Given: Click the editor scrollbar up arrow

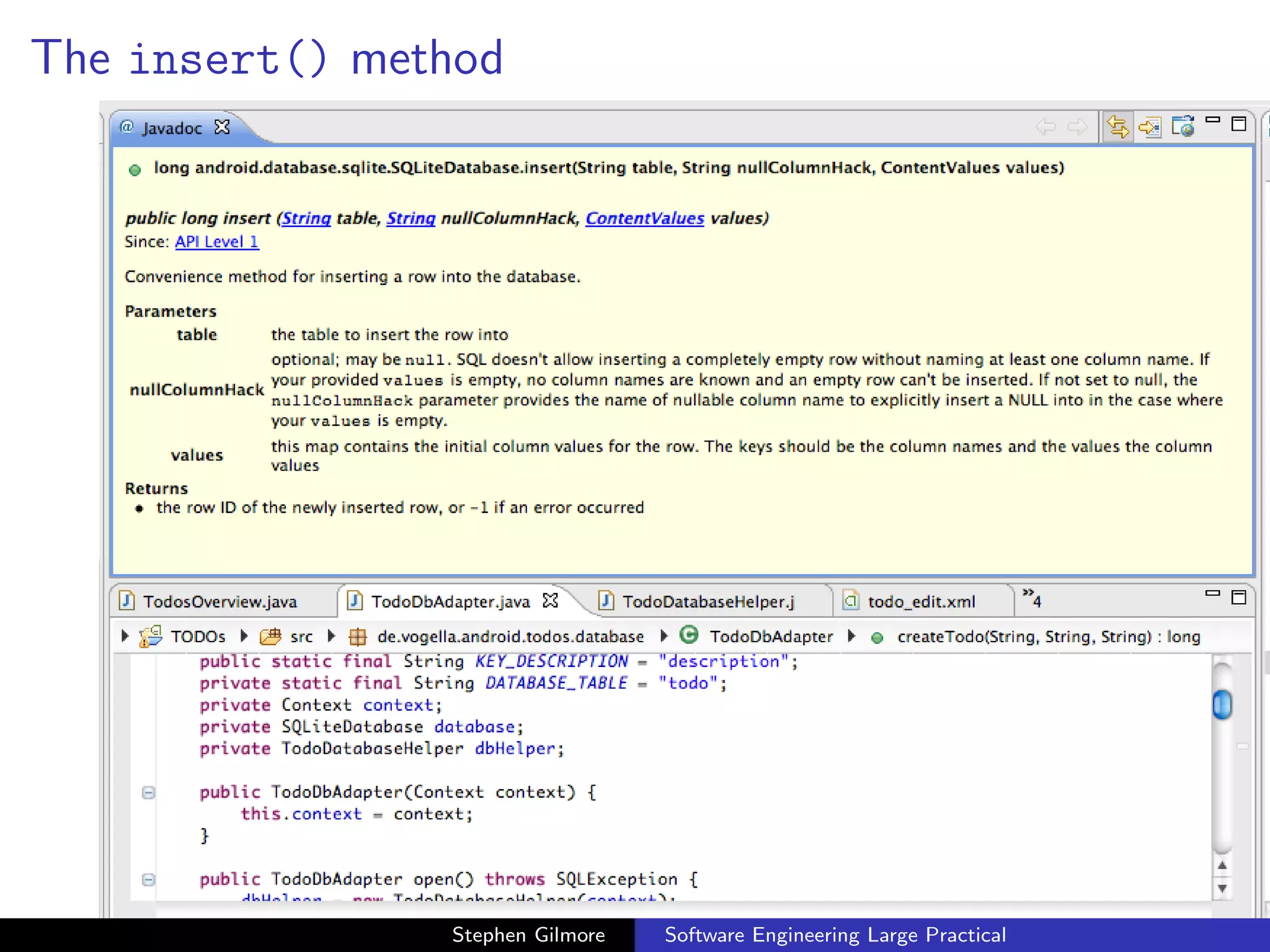Looking at the screenshot, I should pyautogui.click(x=1222, y=865).
